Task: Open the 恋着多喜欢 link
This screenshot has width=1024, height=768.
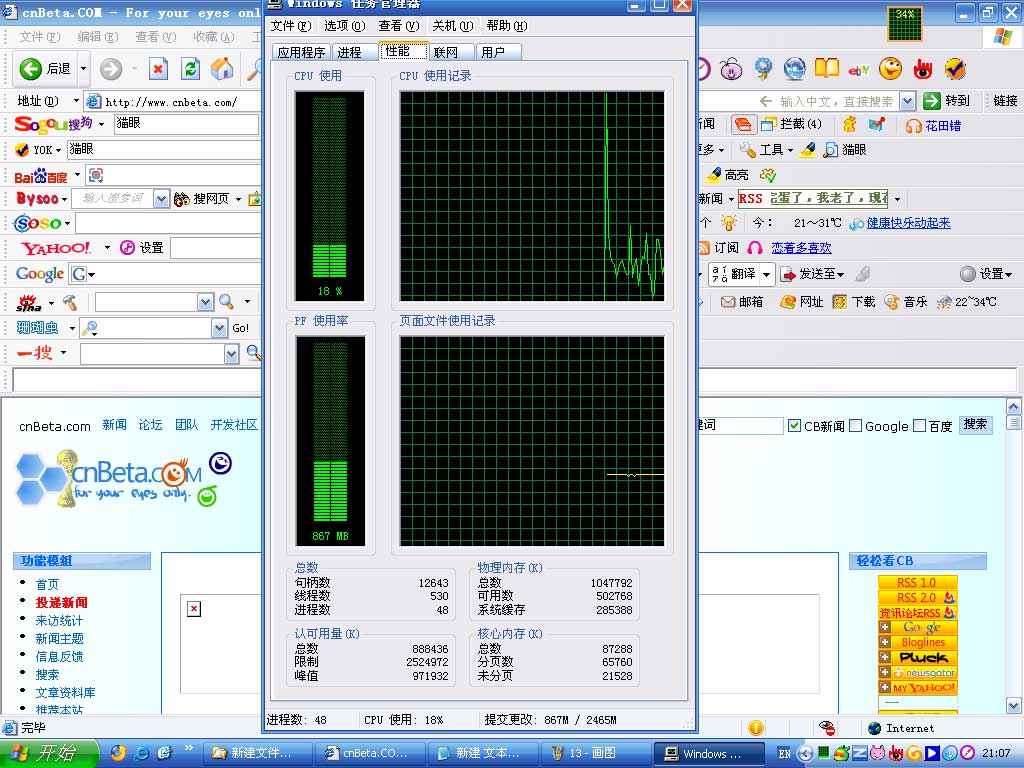Action: [x=801, y=248]
